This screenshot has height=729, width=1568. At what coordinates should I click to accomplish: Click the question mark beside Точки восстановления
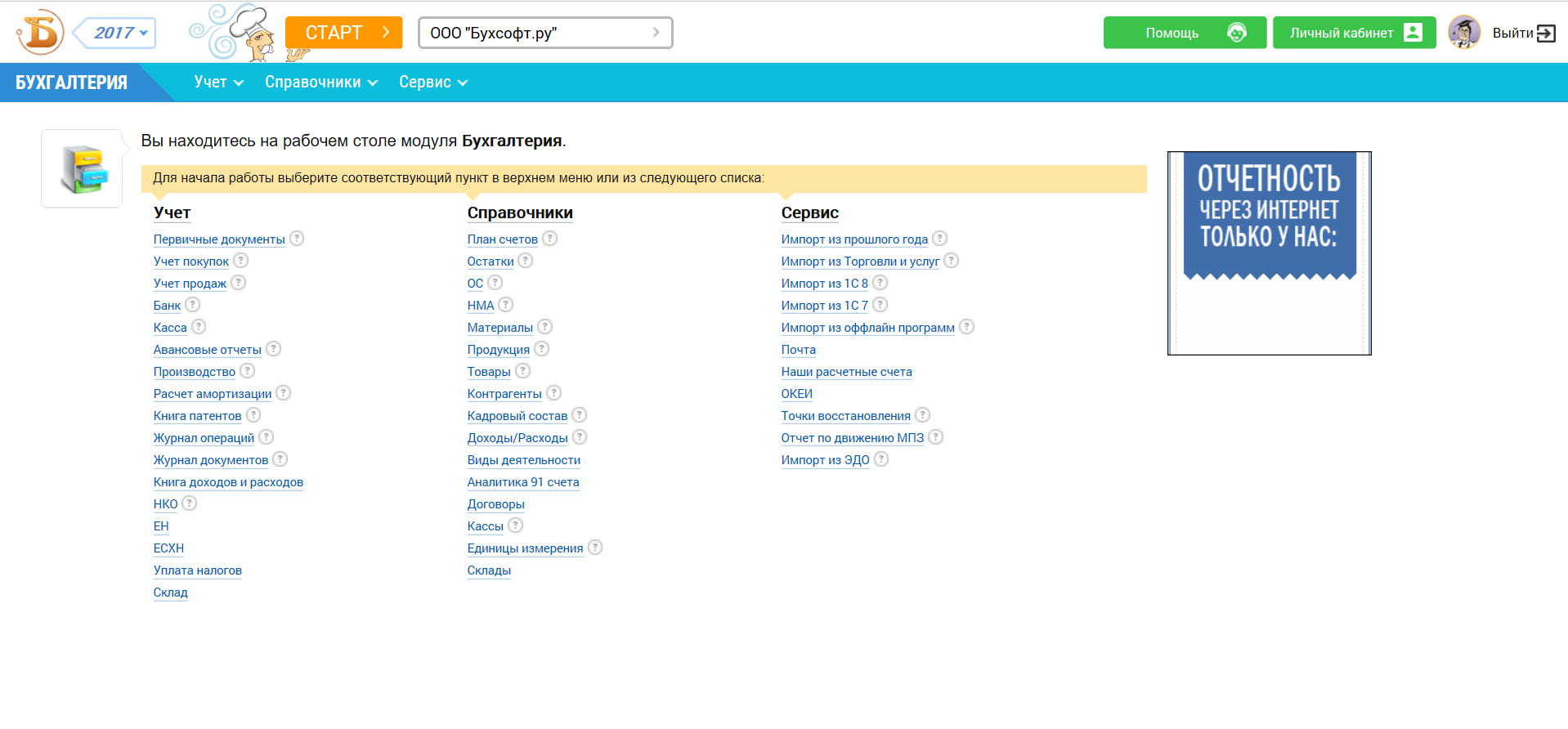tap(923, 415)
